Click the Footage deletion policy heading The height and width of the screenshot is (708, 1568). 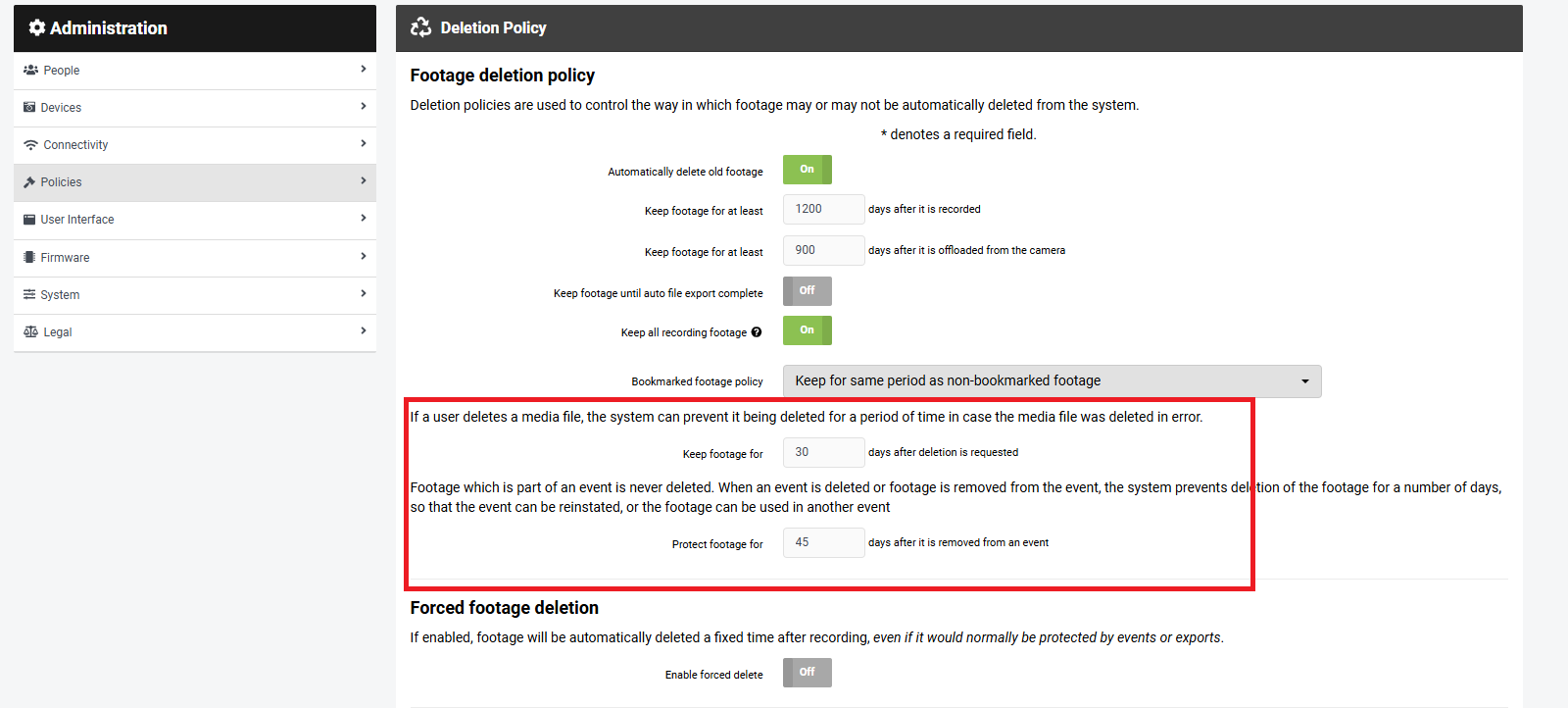[503, 76]
